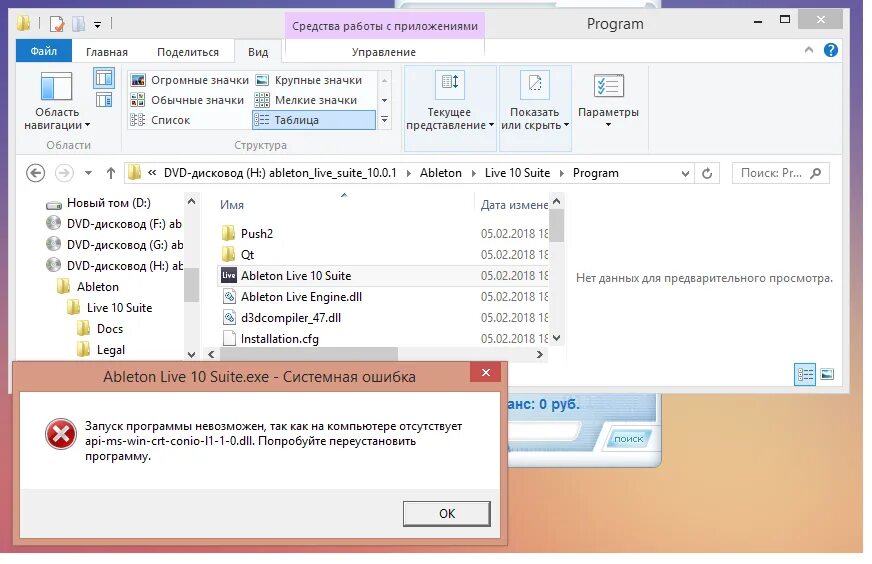Open the Вид ribbon tab
872x564 pixels.
[258, 52]
